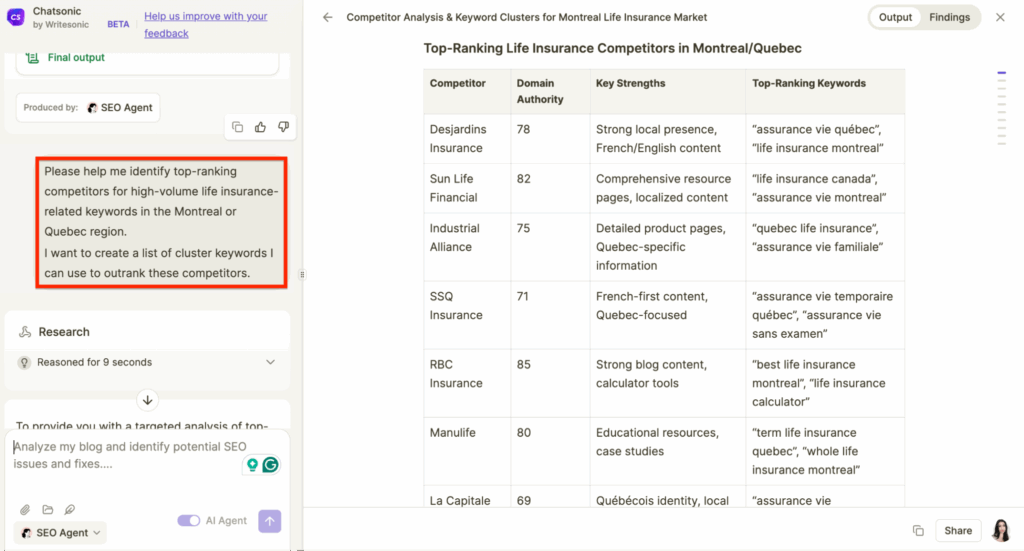Select the RBC Insurance cell

(467, 383)
